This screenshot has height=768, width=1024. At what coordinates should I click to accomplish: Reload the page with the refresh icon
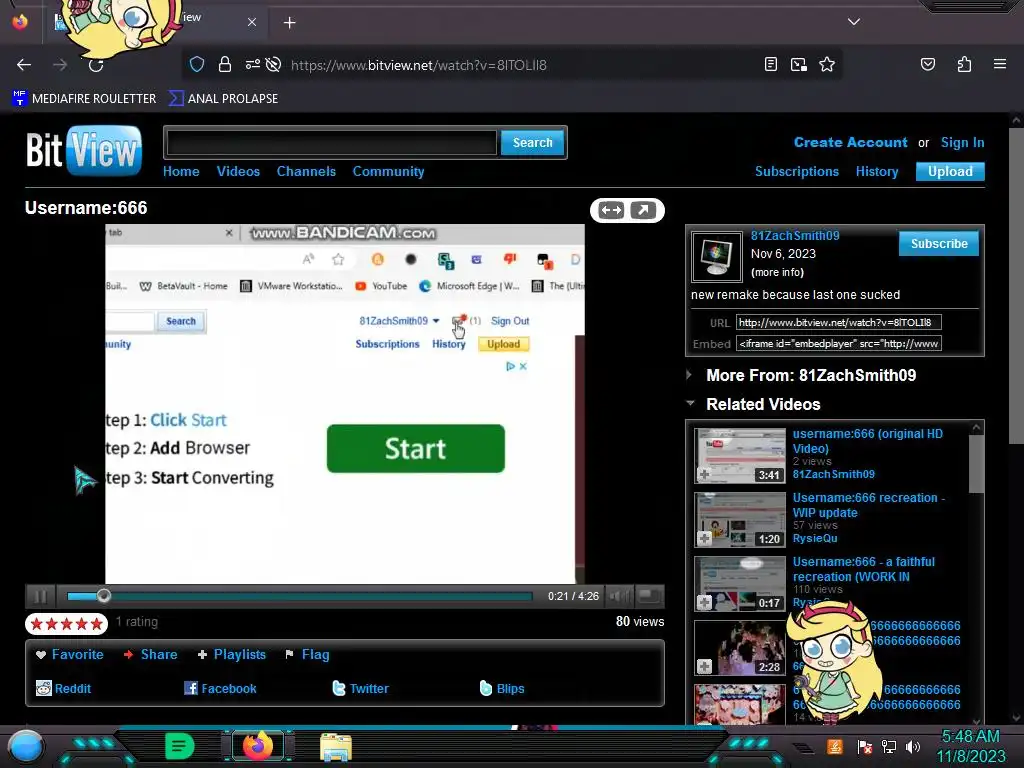coord(96,65)
